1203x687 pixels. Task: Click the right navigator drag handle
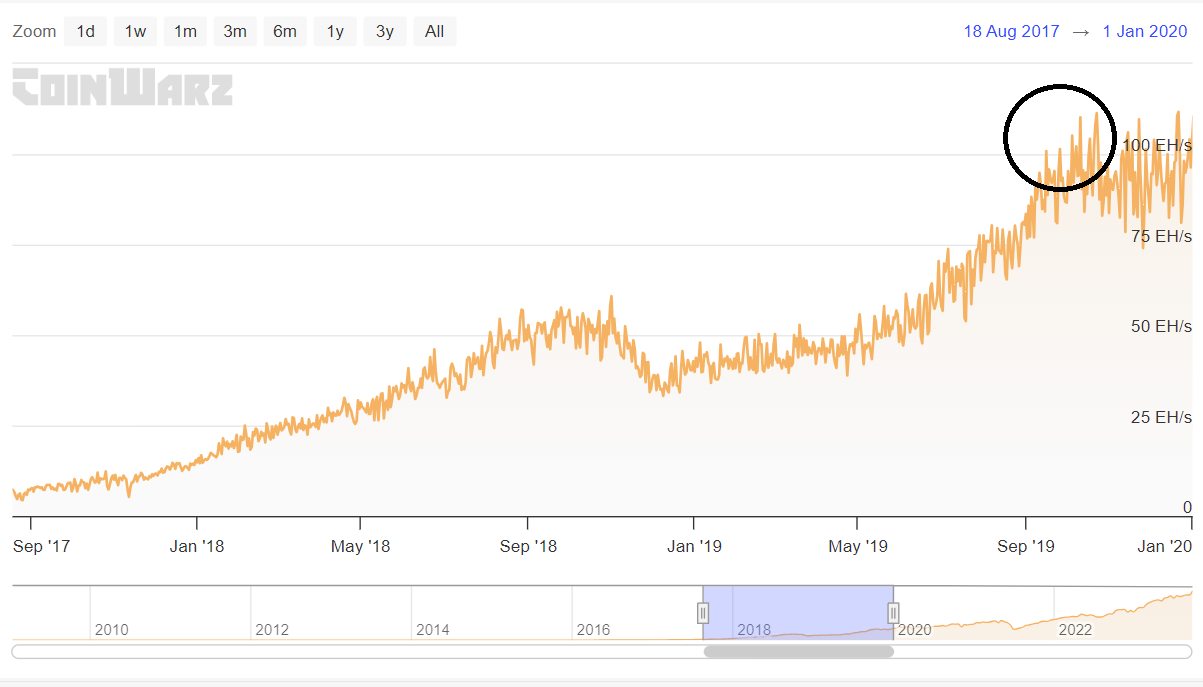pyautogui.click(x=893, y=612)
